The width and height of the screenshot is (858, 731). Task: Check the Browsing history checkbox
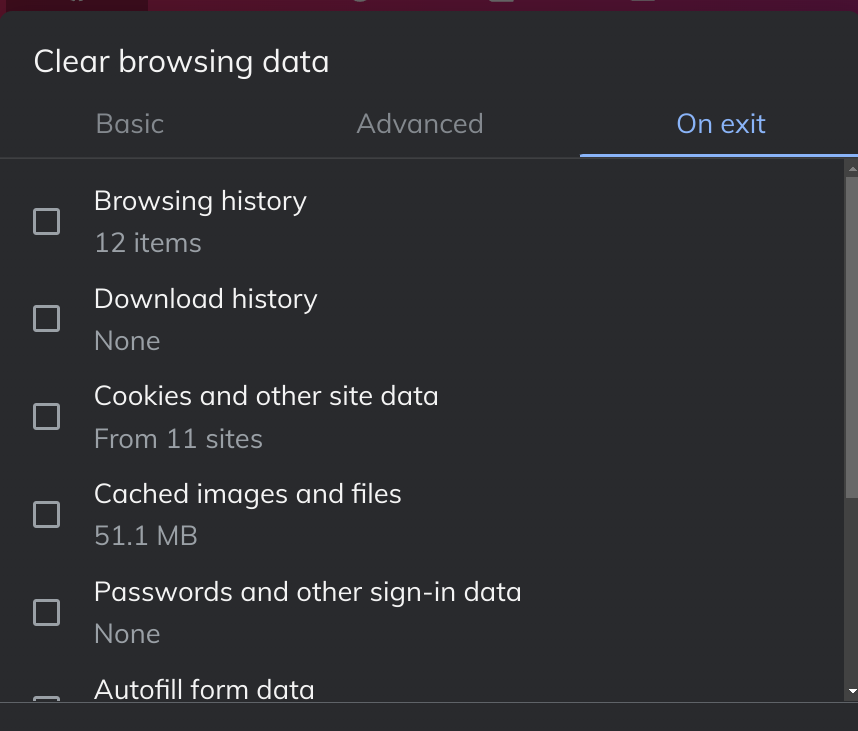pos(46,221)
